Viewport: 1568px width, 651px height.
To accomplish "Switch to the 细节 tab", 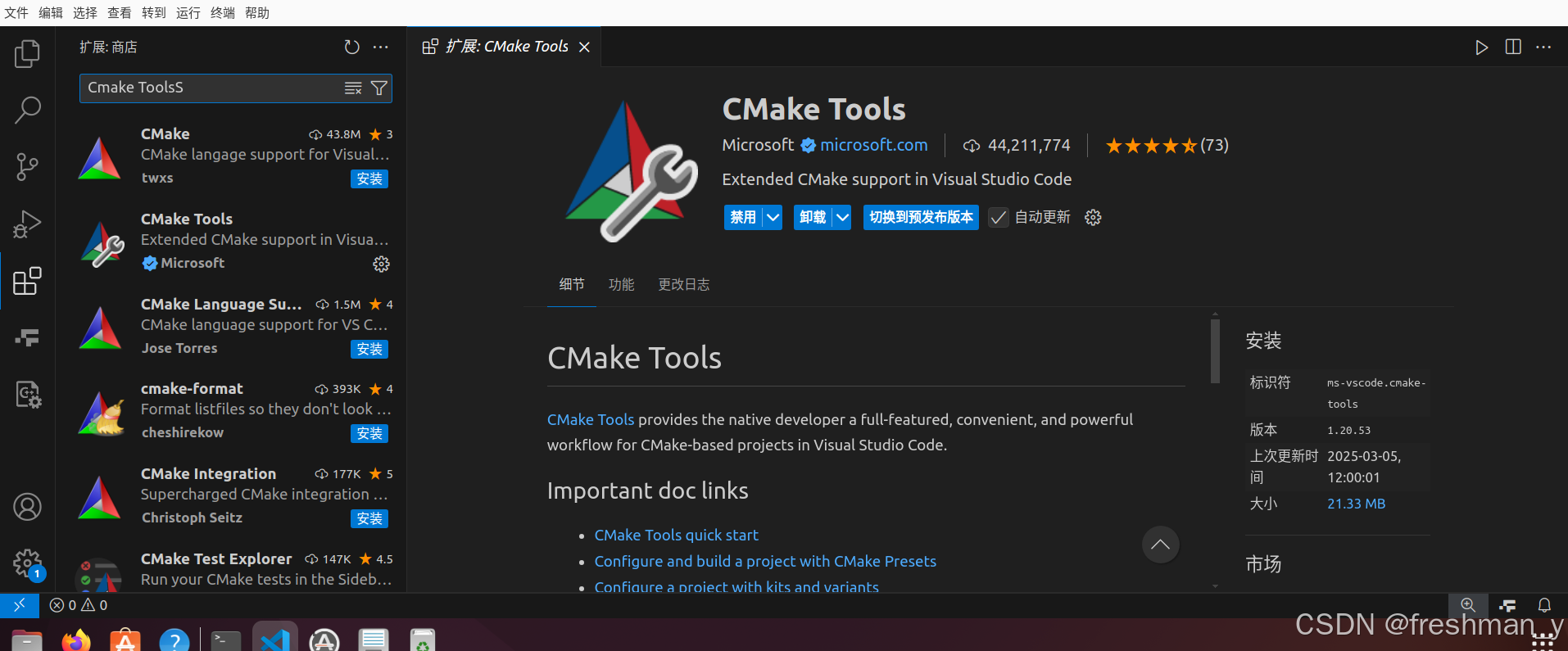I will click(572, 284).
